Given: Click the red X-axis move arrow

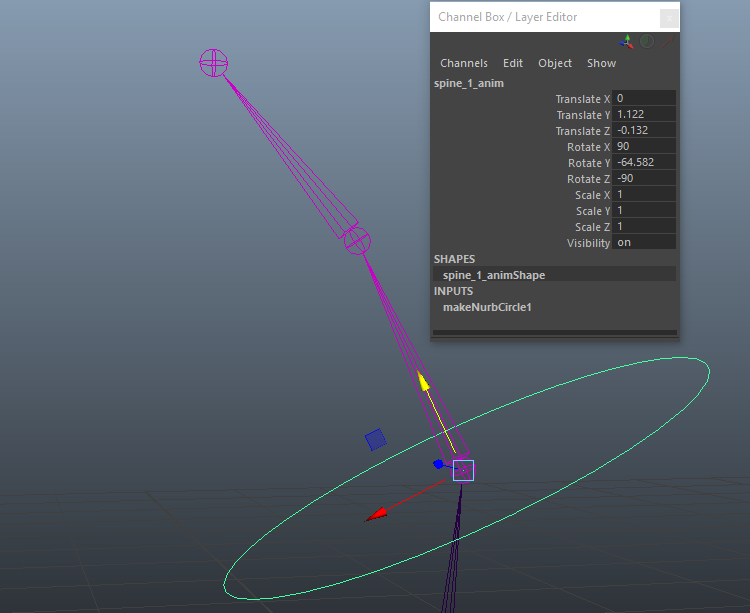Looking at the screenshot, I should 377,515.
